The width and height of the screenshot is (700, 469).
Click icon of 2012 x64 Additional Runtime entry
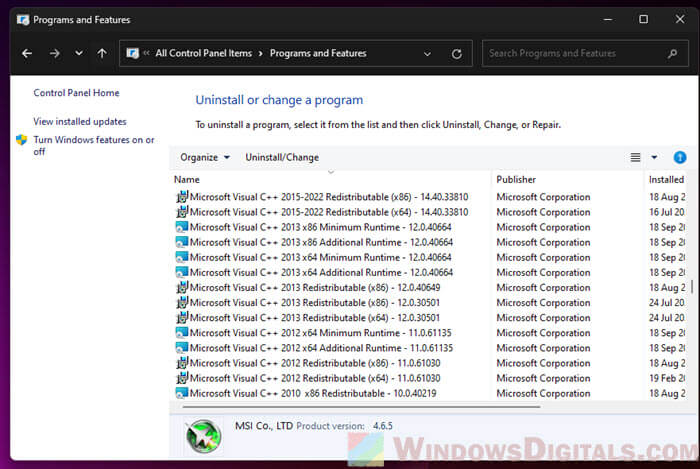pos(182,348)
